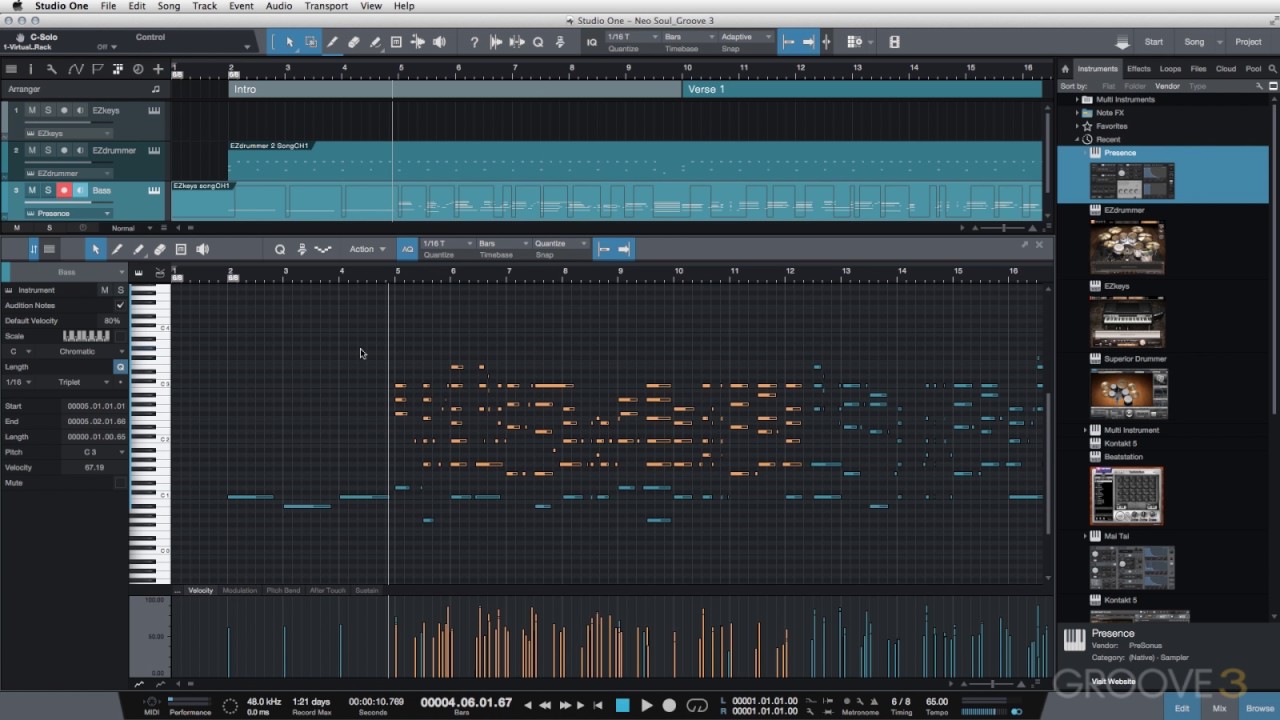Viewport: 1280px width, 720px height.
Task: Mute the EZkeys track
Action: tap(32, 110)
